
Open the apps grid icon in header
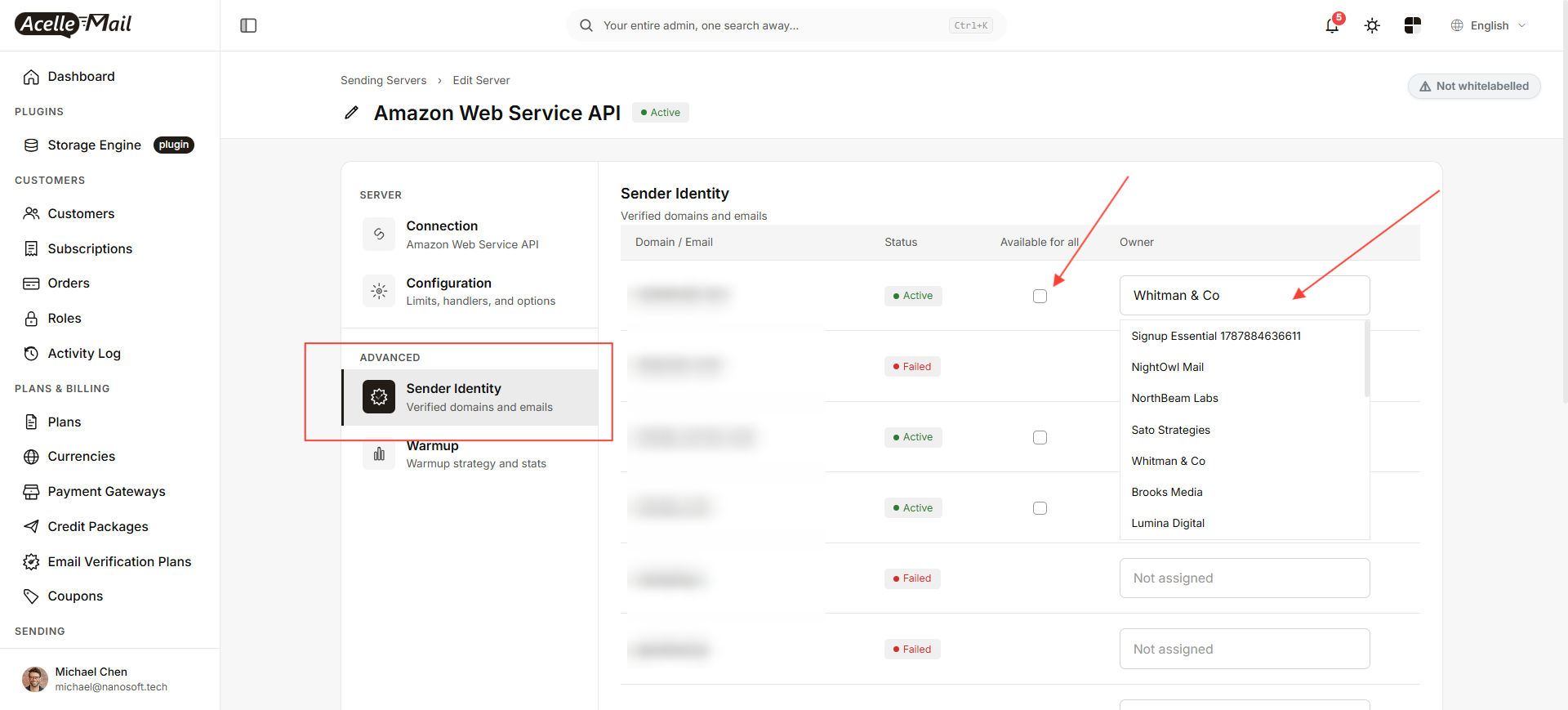pos(1412,25)
